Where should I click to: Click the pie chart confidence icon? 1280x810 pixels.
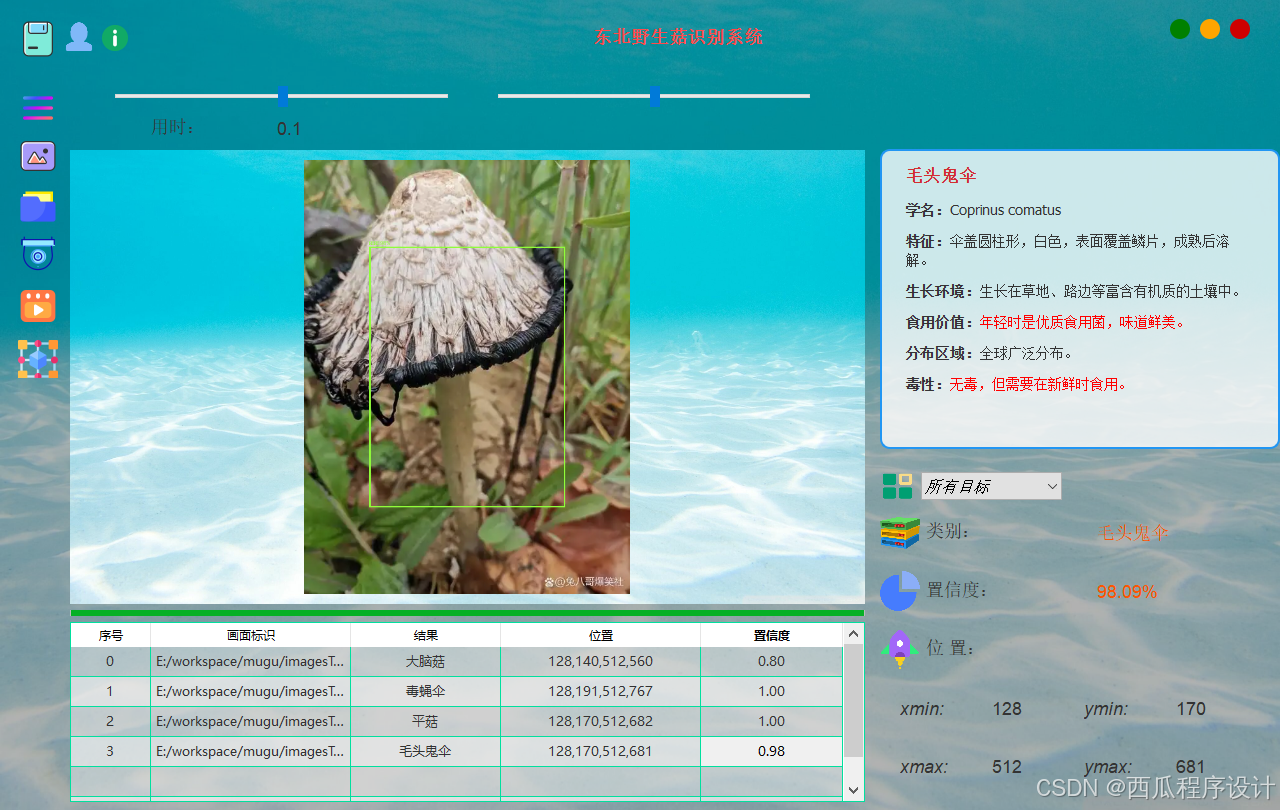900,591
